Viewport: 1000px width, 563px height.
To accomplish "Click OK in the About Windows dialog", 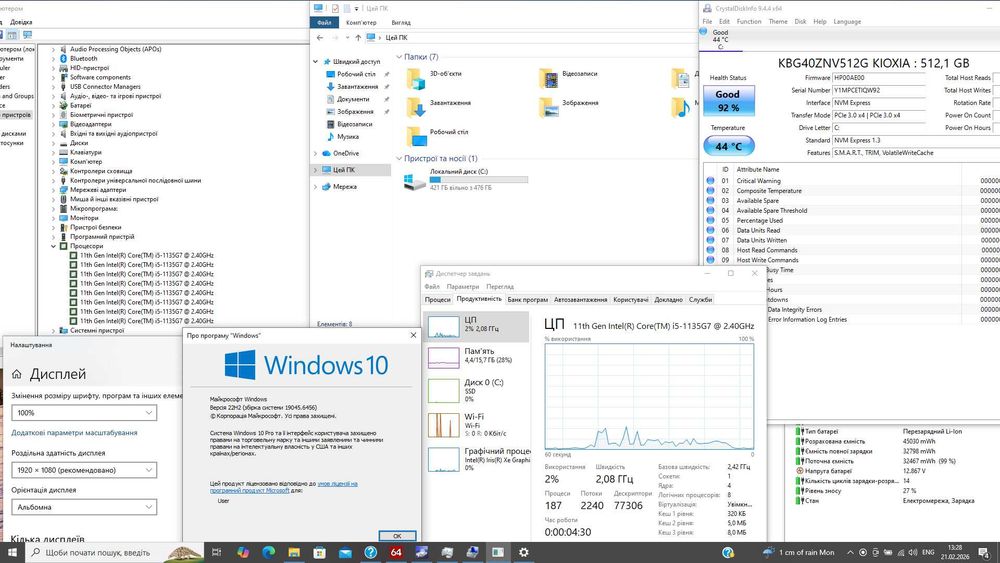I will pos(397,536).
